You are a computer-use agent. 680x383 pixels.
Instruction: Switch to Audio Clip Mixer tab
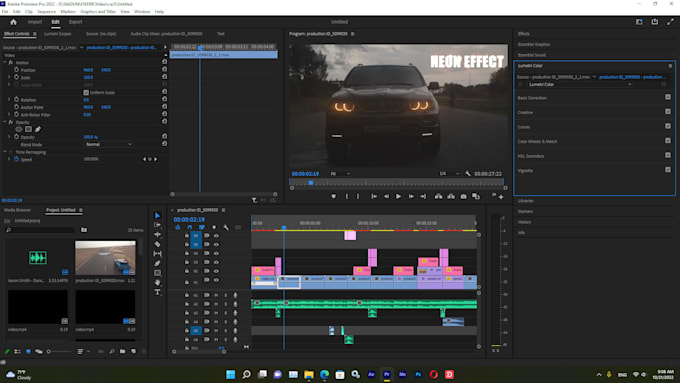click(166, 34)
